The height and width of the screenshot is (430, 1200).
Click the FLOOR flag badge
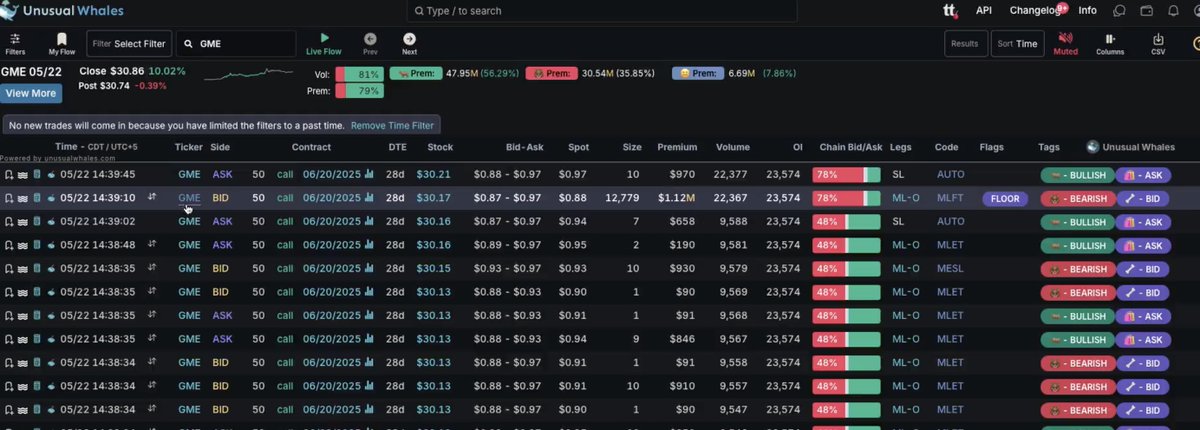(1005, 198)
